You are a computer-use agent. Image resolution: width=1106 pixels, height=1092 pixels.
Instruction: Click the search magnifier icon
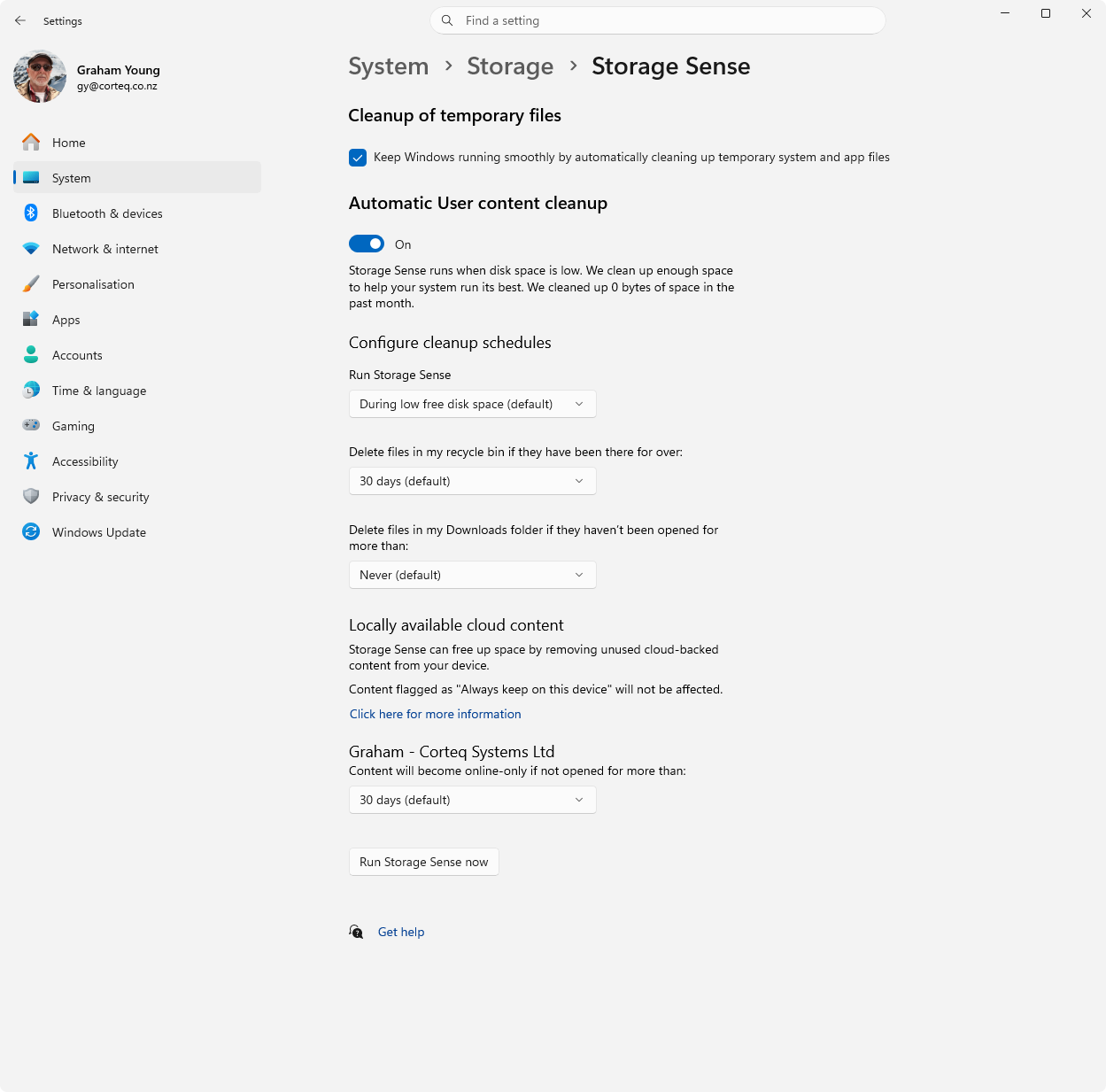447,20
